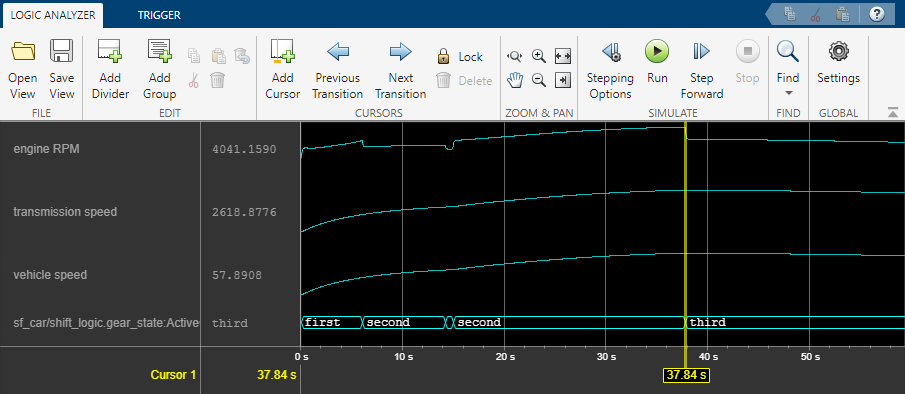Click the undo delete icon in EDIT
The width and height of the screenshot is (905, 394).
pos(241,56)
